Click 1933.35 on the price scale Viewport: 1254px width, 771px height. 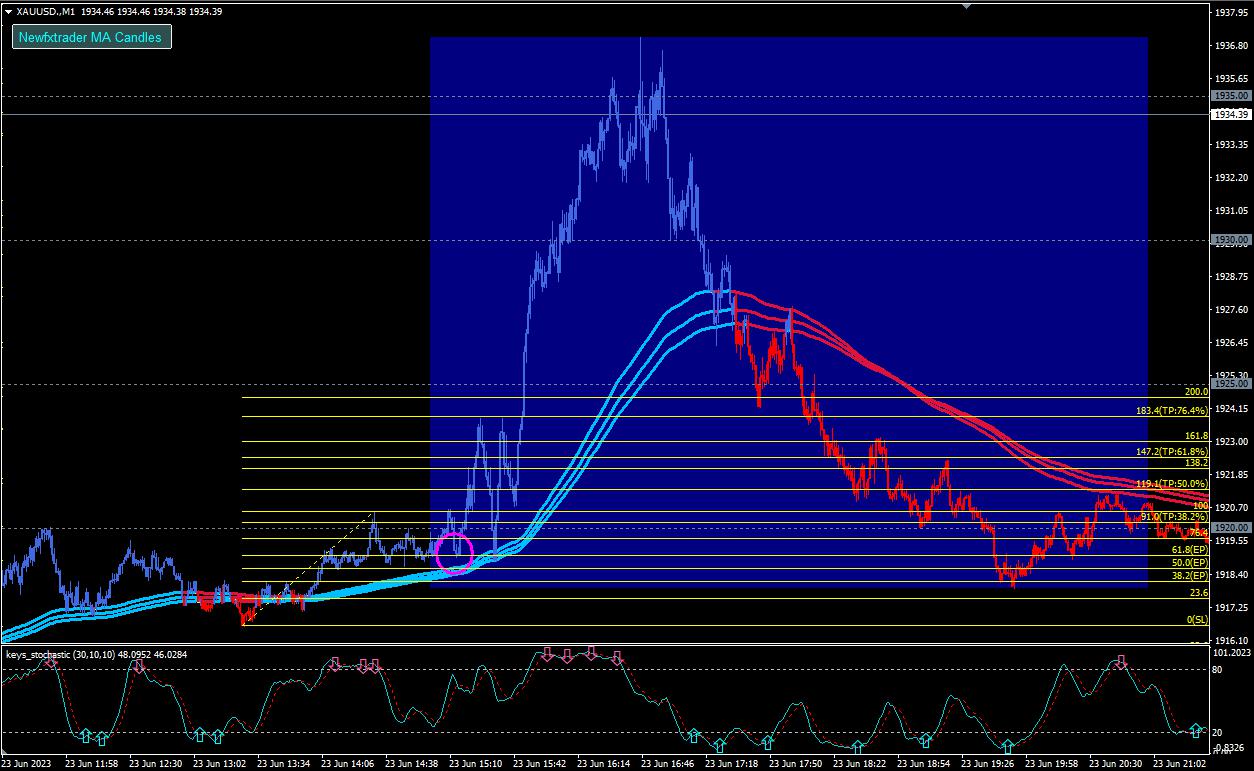1231,145
